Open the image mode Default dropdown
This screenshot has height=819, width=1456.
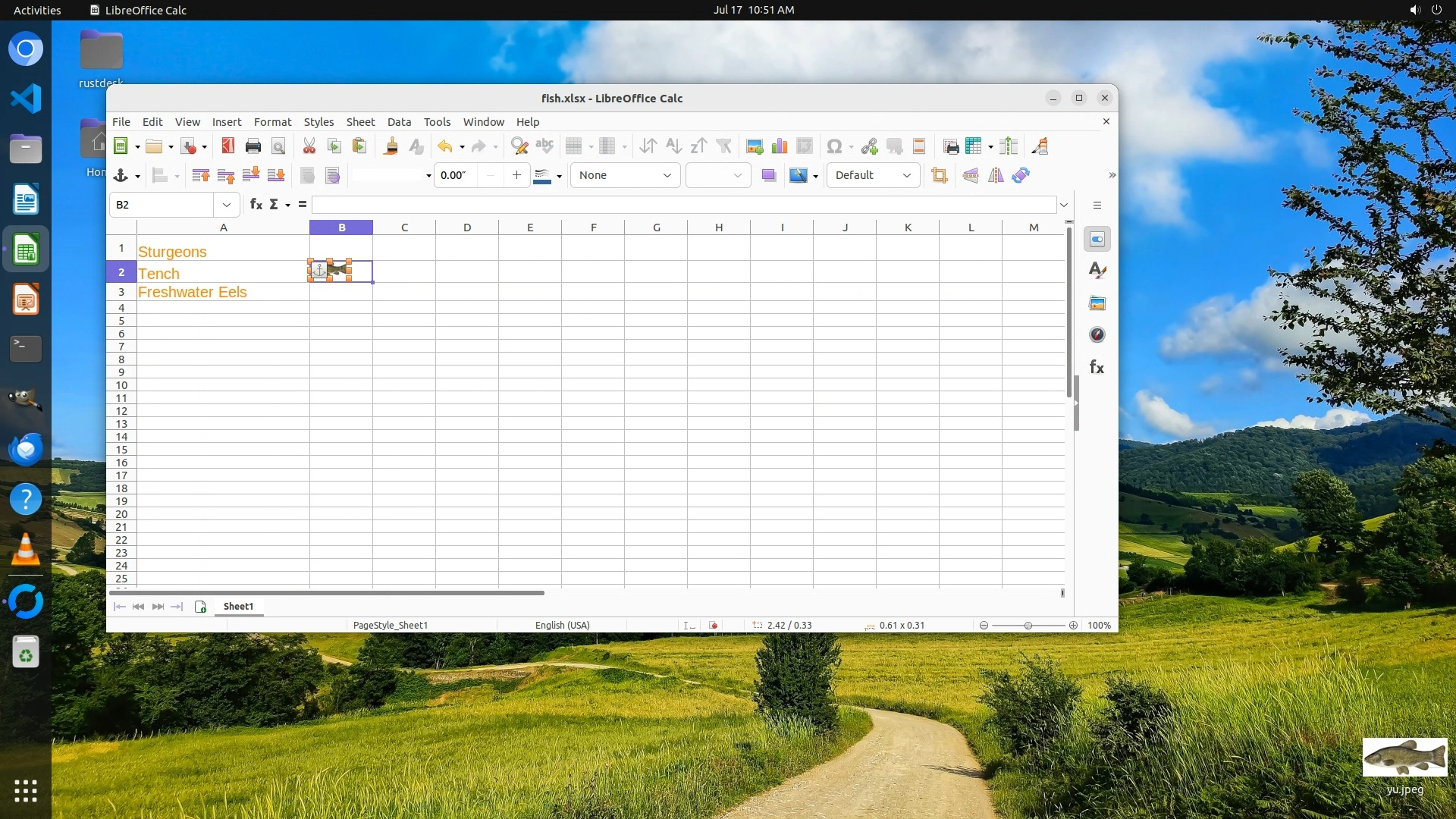pos(906,175)
